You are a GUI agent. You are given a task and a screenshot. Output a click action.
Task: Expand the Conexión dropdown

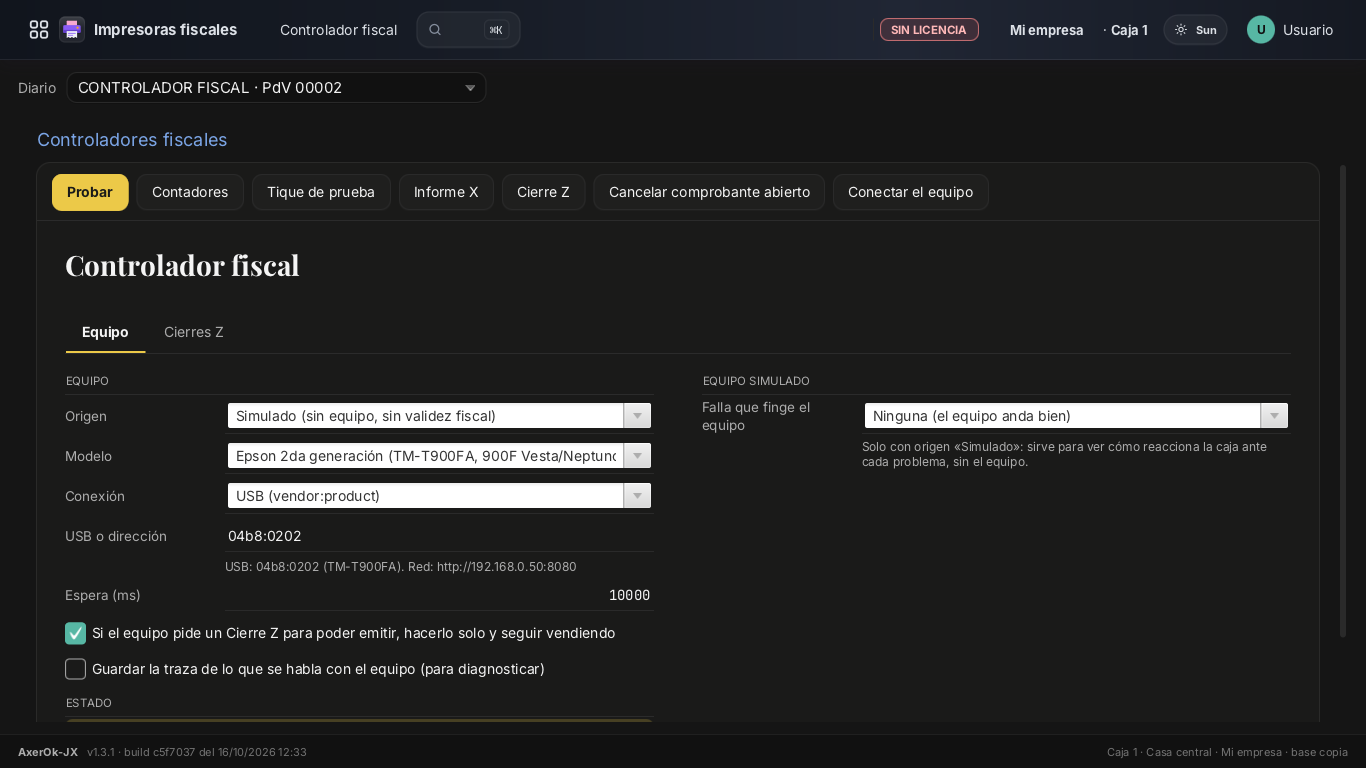(439, 496)
